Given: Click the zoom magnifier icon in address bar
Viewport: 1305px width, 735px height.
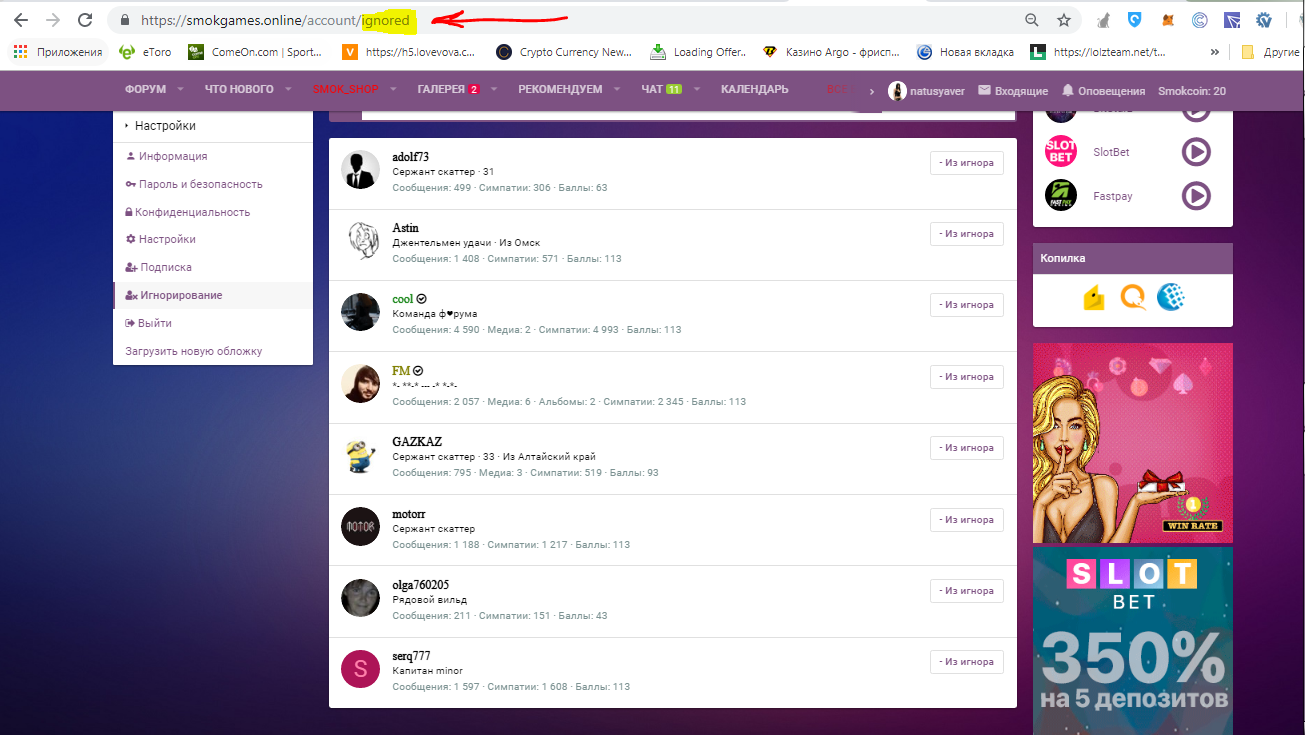Looking at the screenshot, I should (x=1032, y=20).
